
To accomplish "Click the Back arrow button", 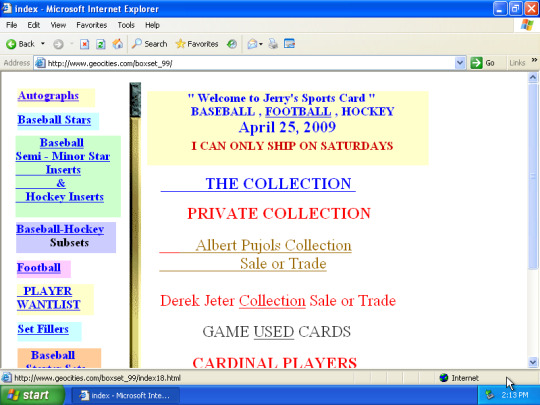I will [20, 44].
